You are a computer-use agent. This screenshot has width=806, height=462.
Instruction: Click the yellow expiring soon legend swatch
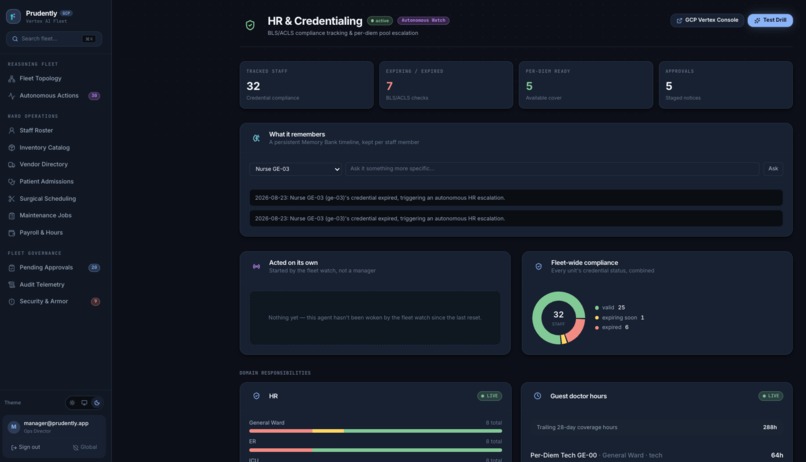point(597,318)
